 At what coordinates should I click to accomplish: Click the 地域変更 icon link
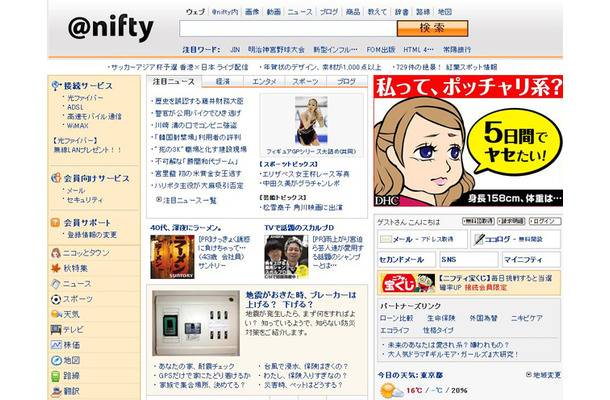pyautogui.click(x=543, y=375)
